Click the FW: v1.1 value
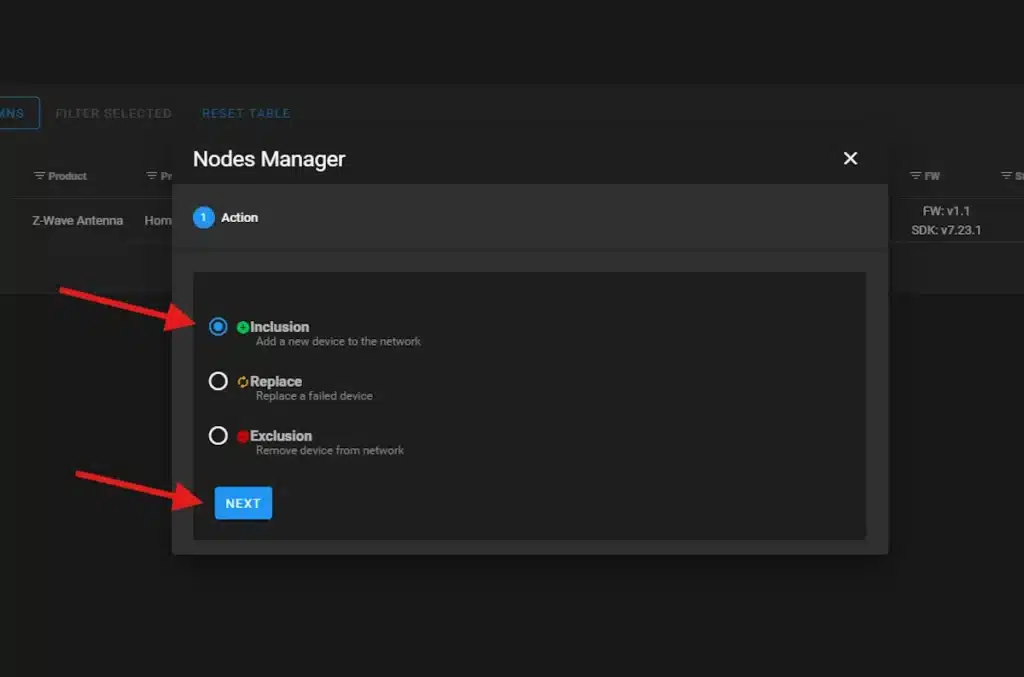1024x677 pixels. click(x=946, y=211)
